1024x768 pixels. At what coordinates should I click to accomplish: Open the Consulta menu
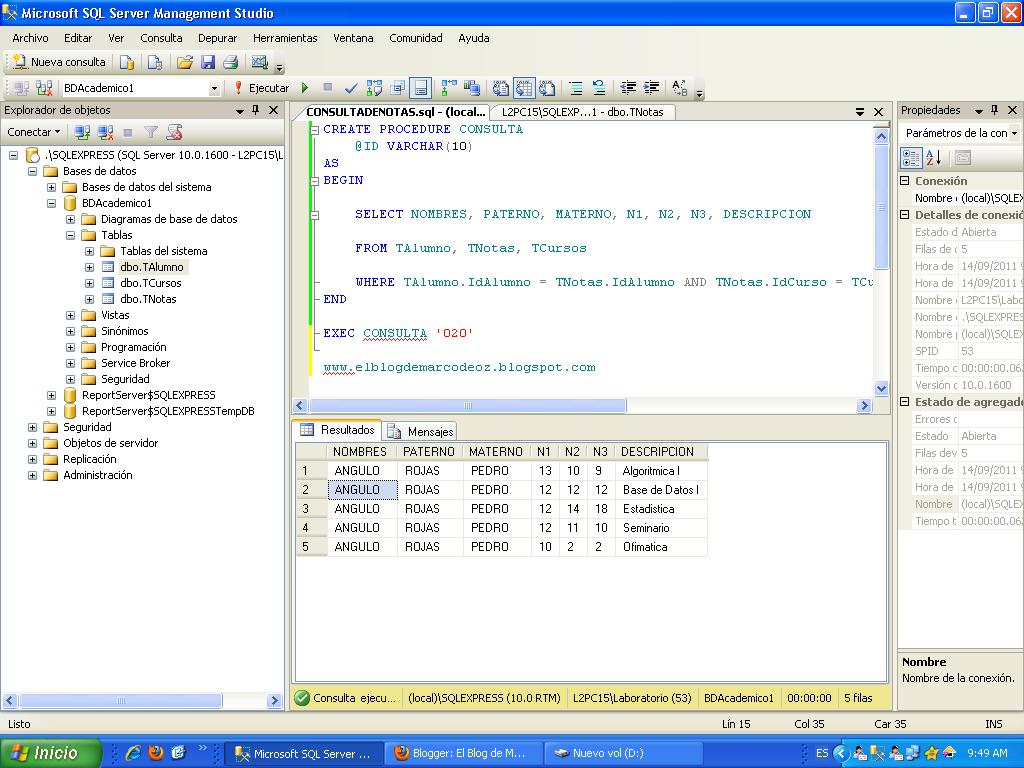161,38
